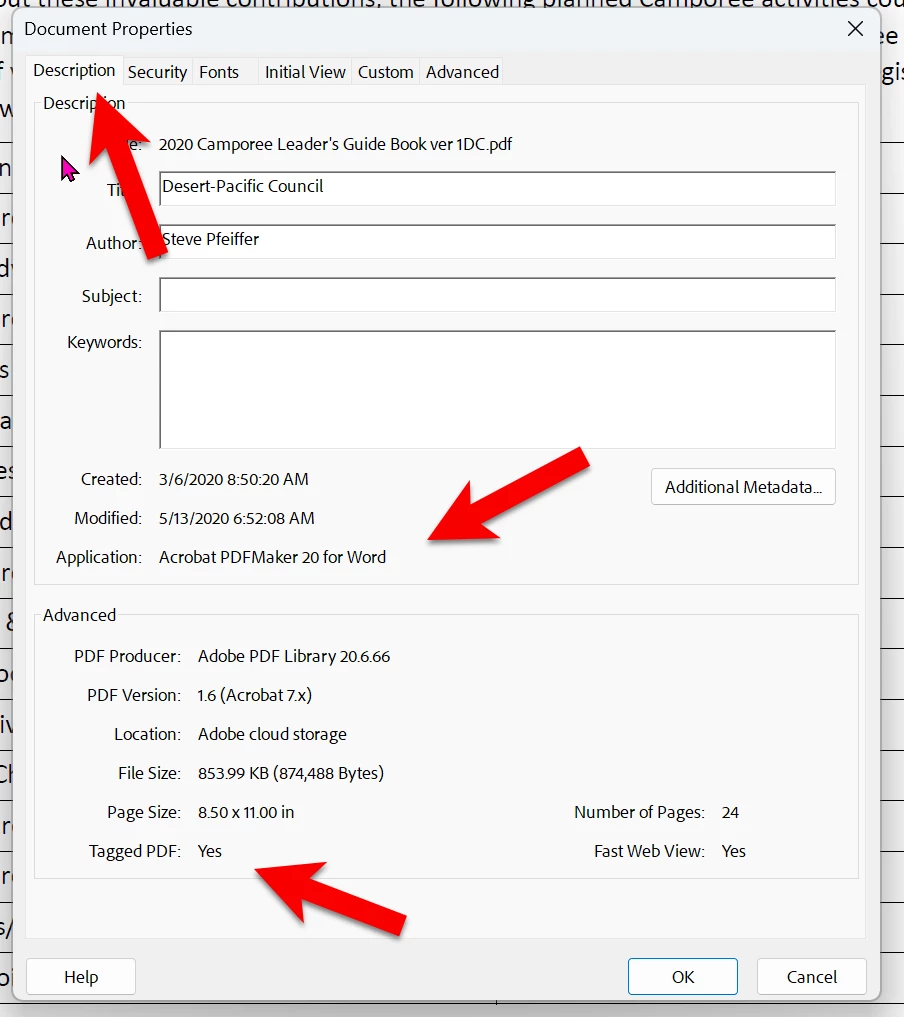Click the Number of Pages value 24
The height and width of the screenshot is (1017, 904).
[x=730, y=812]
